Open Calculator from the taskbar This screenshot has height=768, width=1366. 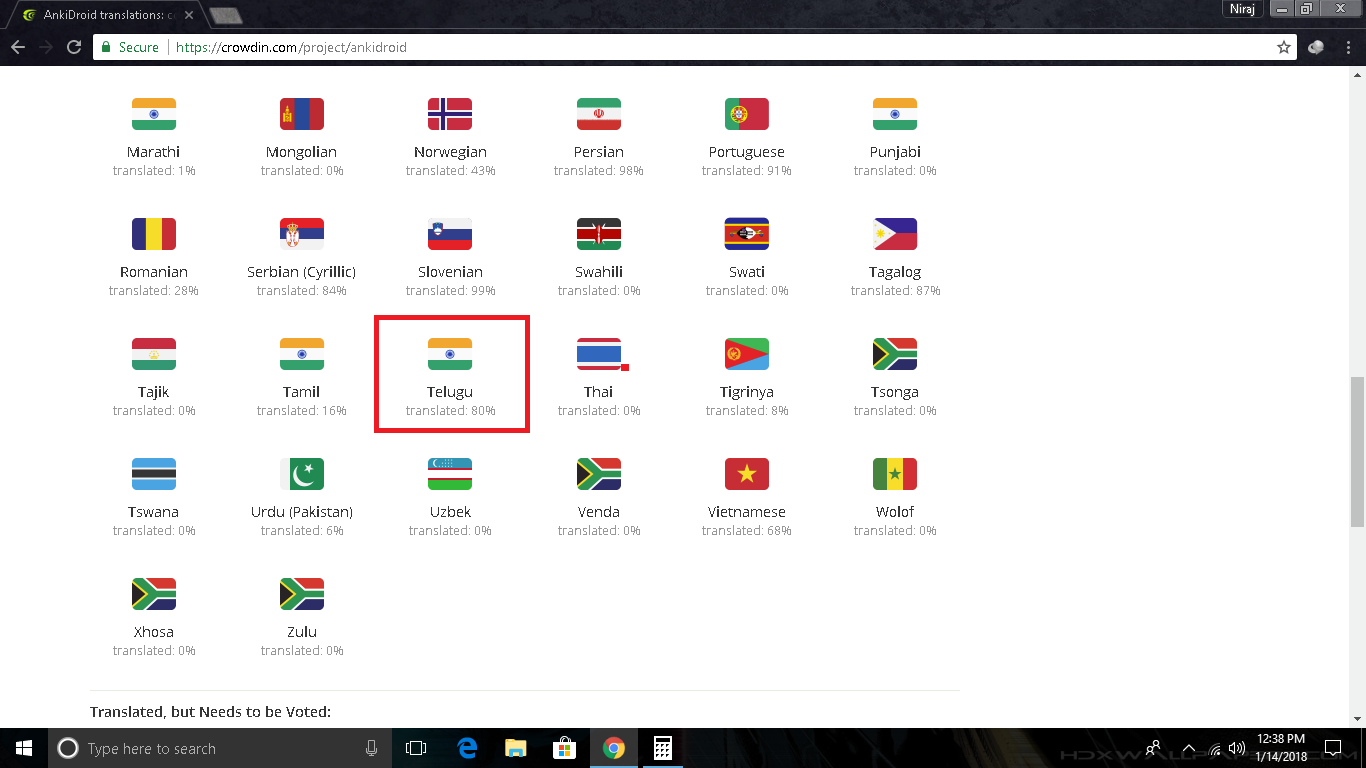(x=662, y=748)
